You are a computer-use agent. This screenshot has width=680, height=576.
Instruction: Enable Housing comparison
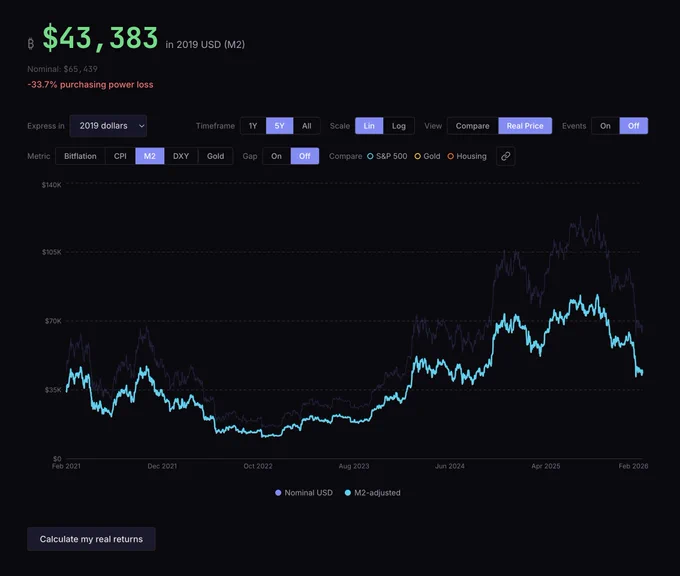pos(467,156)
